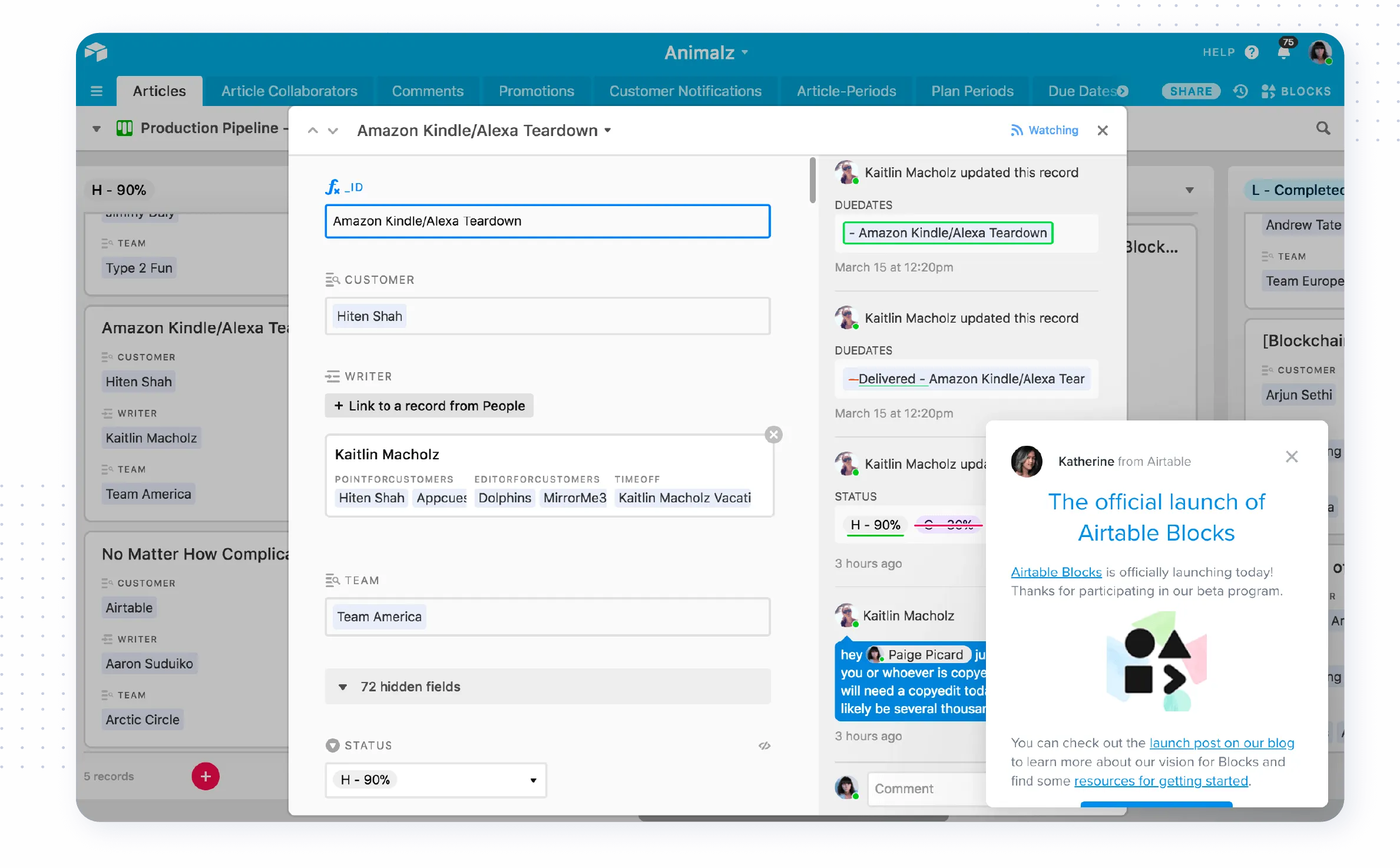
Task: Click the MirrorMe3 chip
Action: (574, 498)
